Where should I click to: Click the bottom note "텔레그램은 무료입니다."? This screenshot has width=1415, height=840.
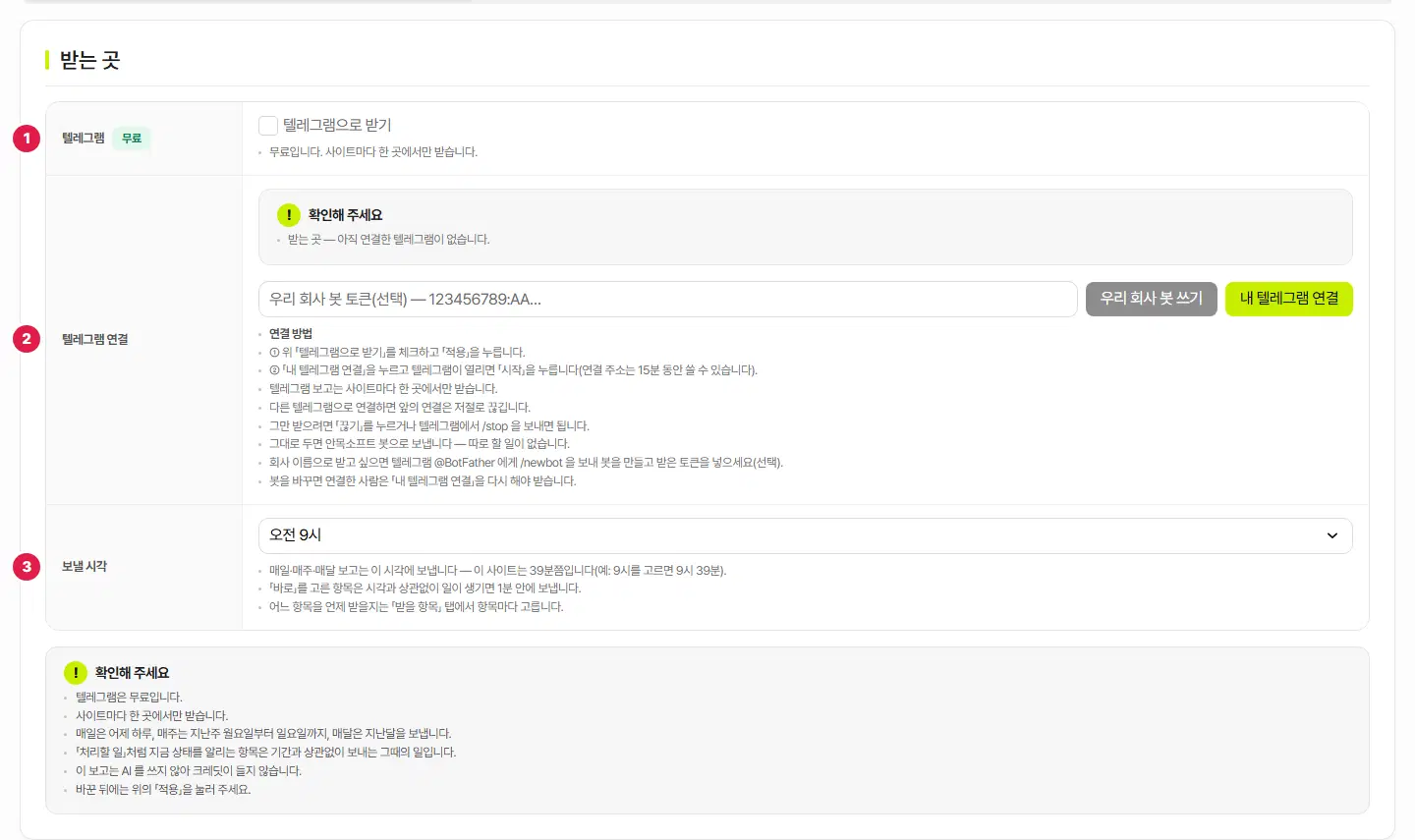click(129, 698)
